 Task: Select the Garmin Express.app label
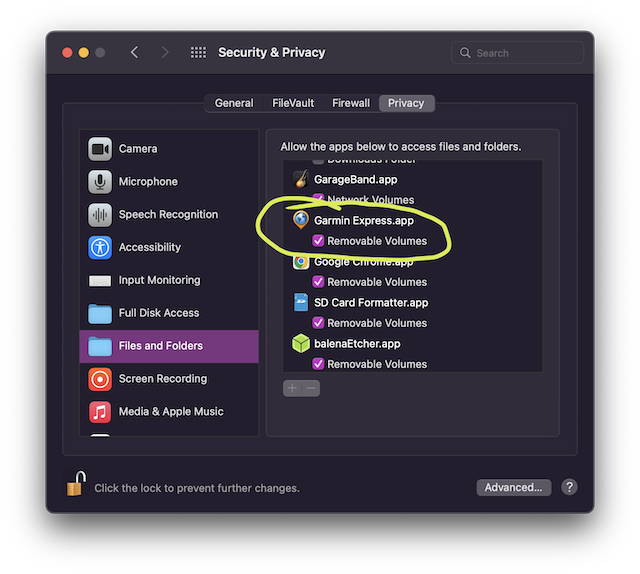pyautogui.click(x=364, y=221)
